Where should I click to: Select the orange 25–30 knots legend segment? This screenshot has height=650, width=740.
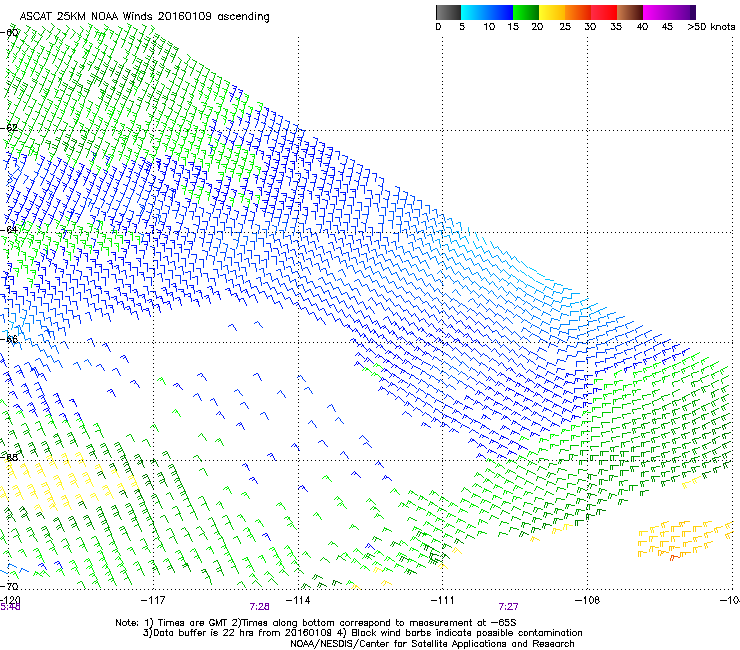(x=578, y=12)
